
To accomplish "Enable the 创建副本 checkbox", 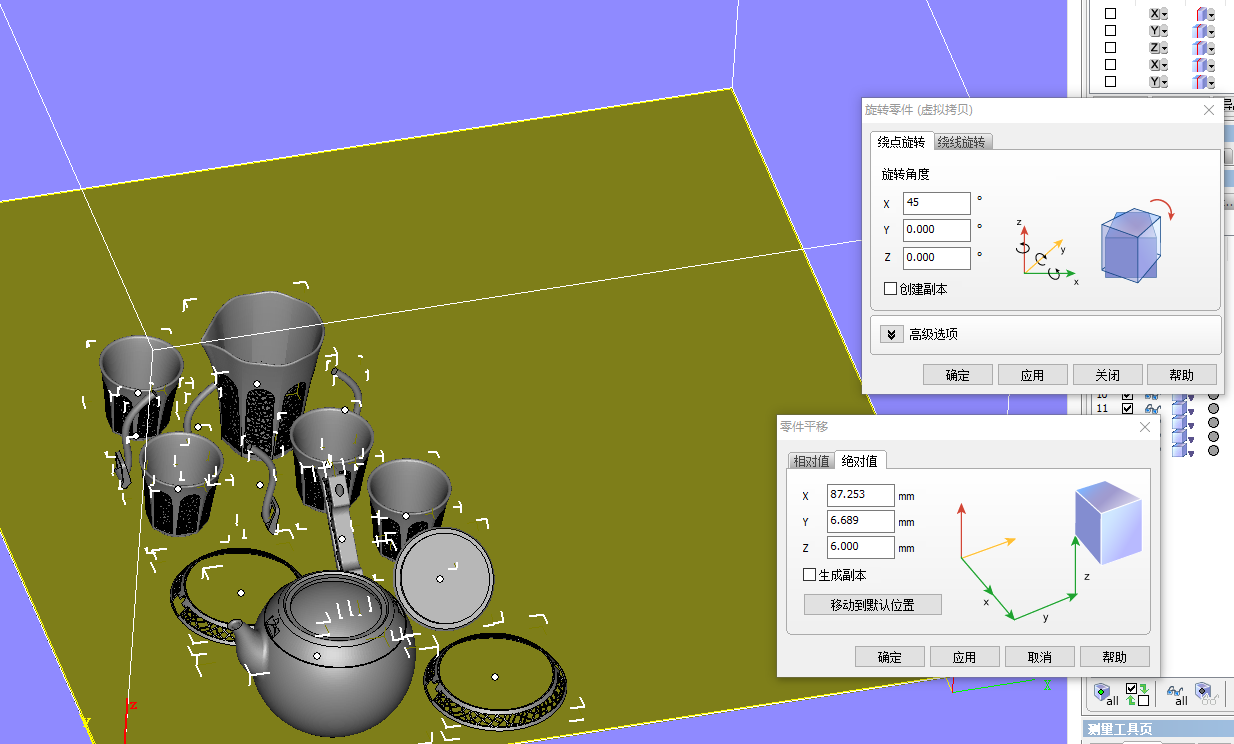I will [x=891, y=289].
